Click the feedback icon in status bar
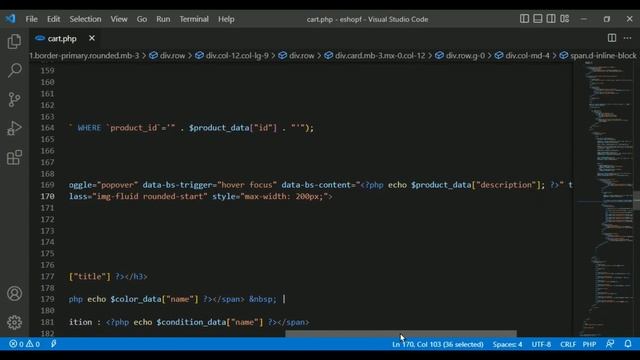This screenshot has height=360, width=640. click(610, 344)
